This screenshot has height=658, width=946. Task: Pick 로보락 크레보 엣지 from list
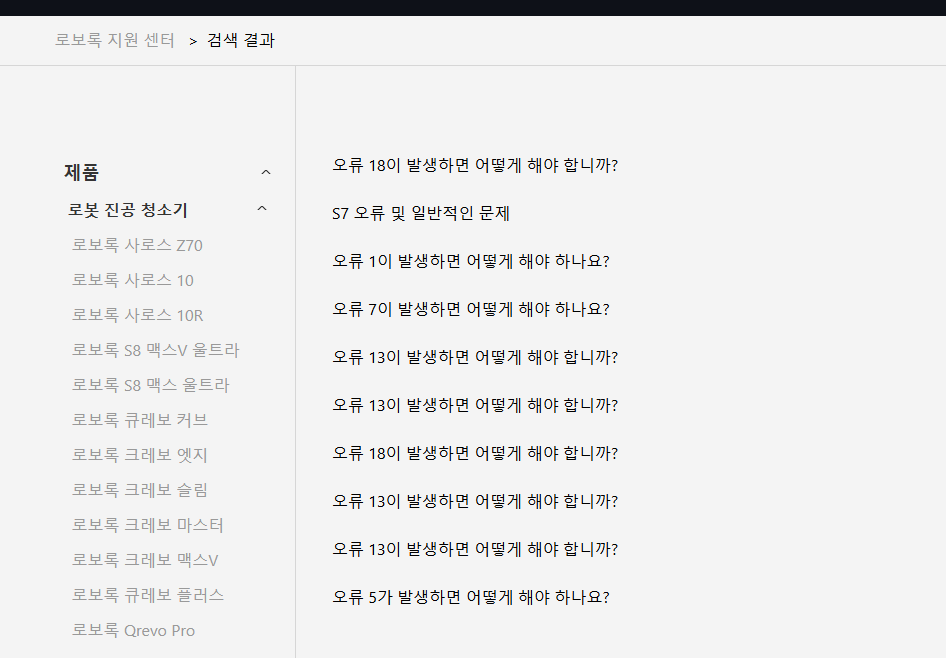(x=140, y=455)
